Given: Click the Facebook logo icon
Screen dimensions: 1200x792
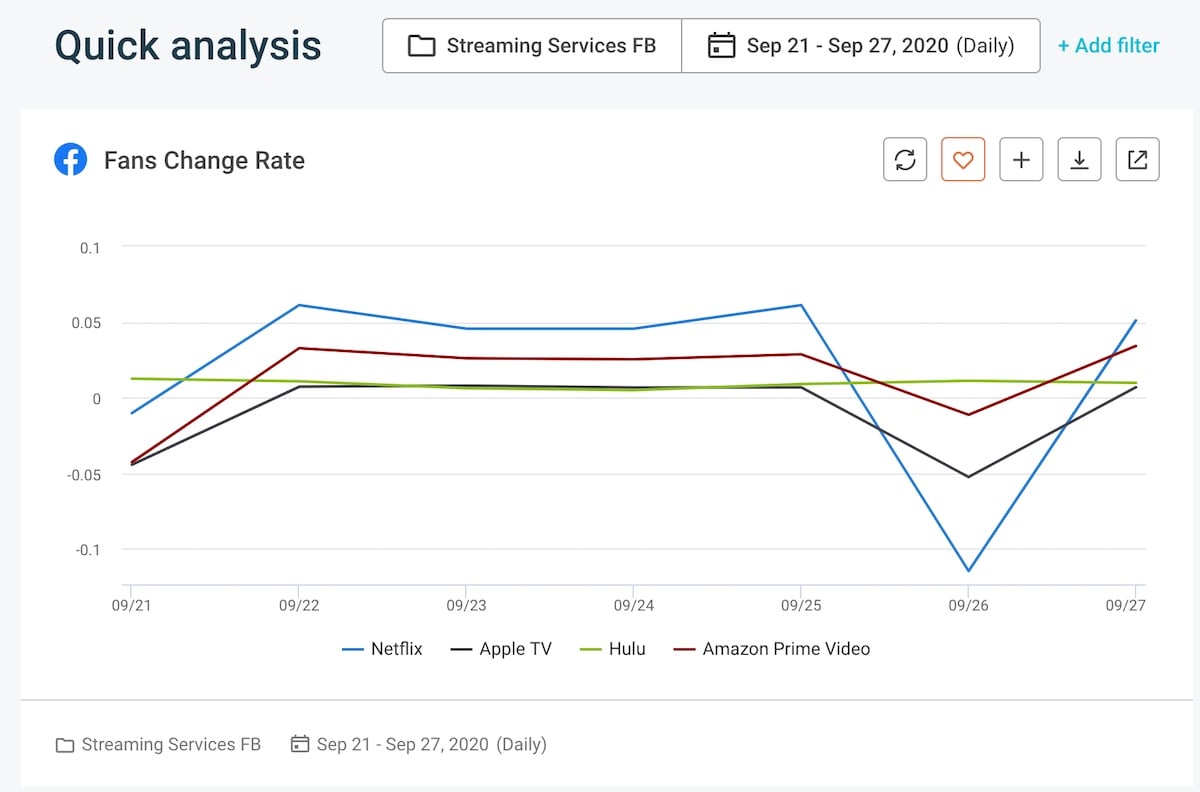Looking at the screenshot, I should [70, 160].
